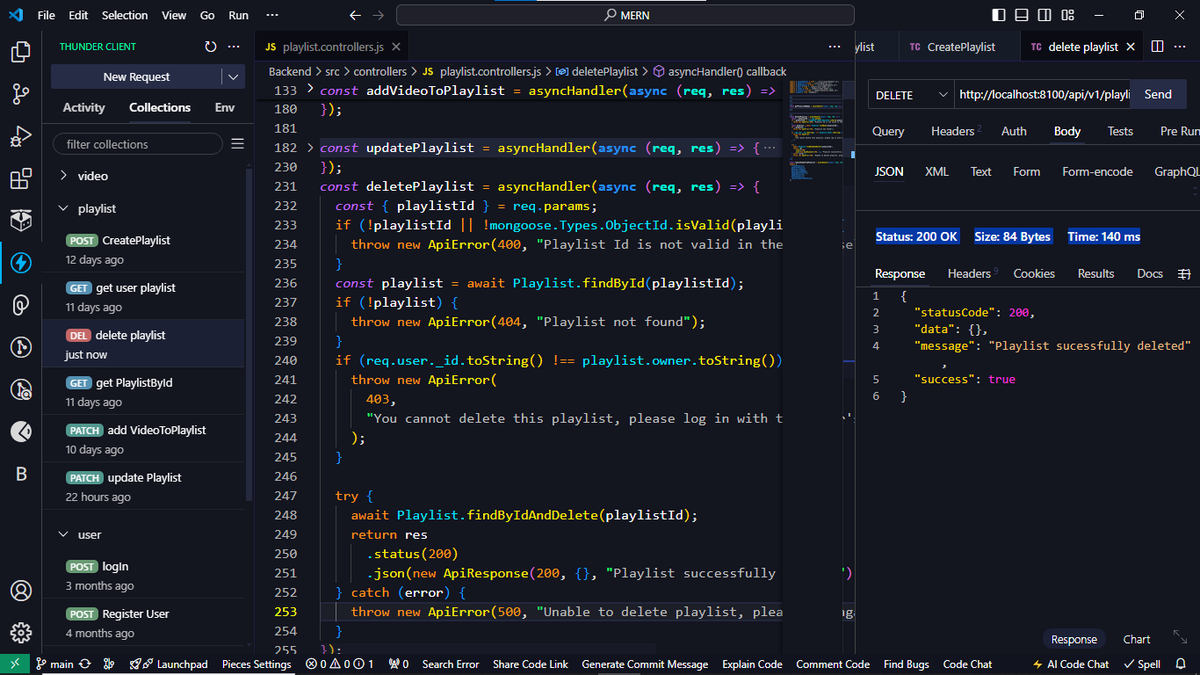
Task: Select Text body type
Action: point(981,172)
